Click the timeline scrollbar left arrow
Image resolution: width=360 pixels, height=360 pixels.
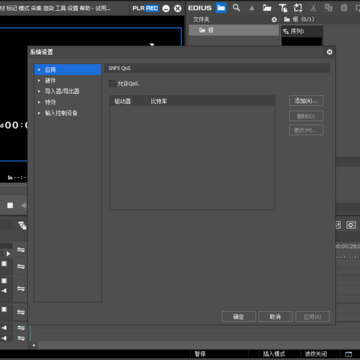click(x=33, y=346)
